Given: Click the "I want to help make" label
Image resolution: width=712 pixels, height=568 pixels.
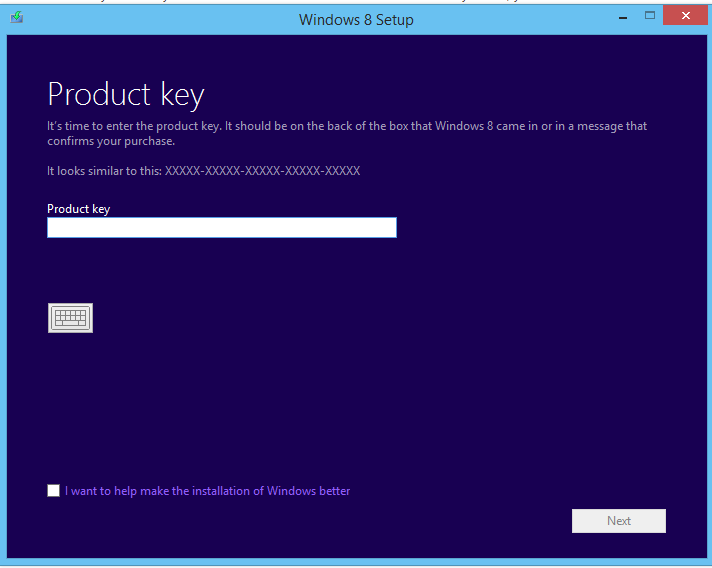Looking at the screenshot, I should pyautogui.click(x=207, y=491).
